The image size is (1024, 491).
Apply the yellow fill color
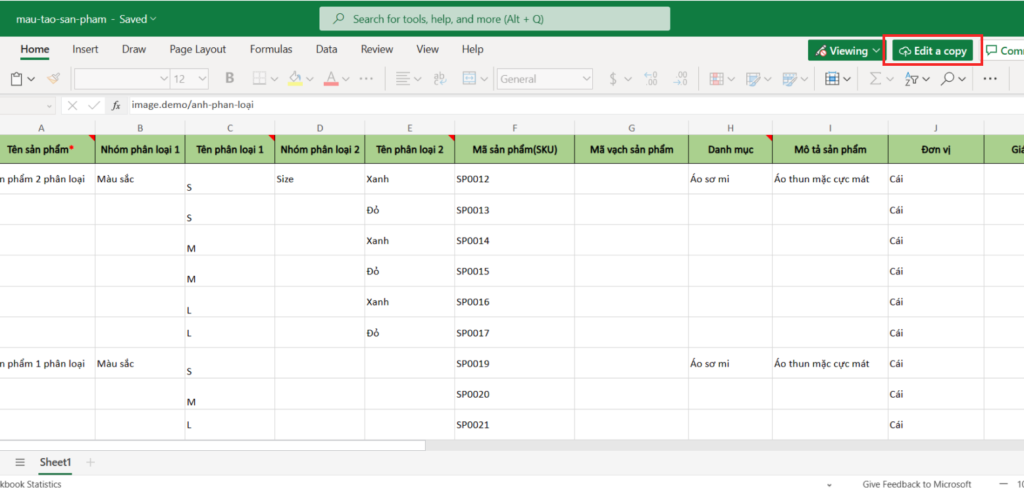(295, 79)
